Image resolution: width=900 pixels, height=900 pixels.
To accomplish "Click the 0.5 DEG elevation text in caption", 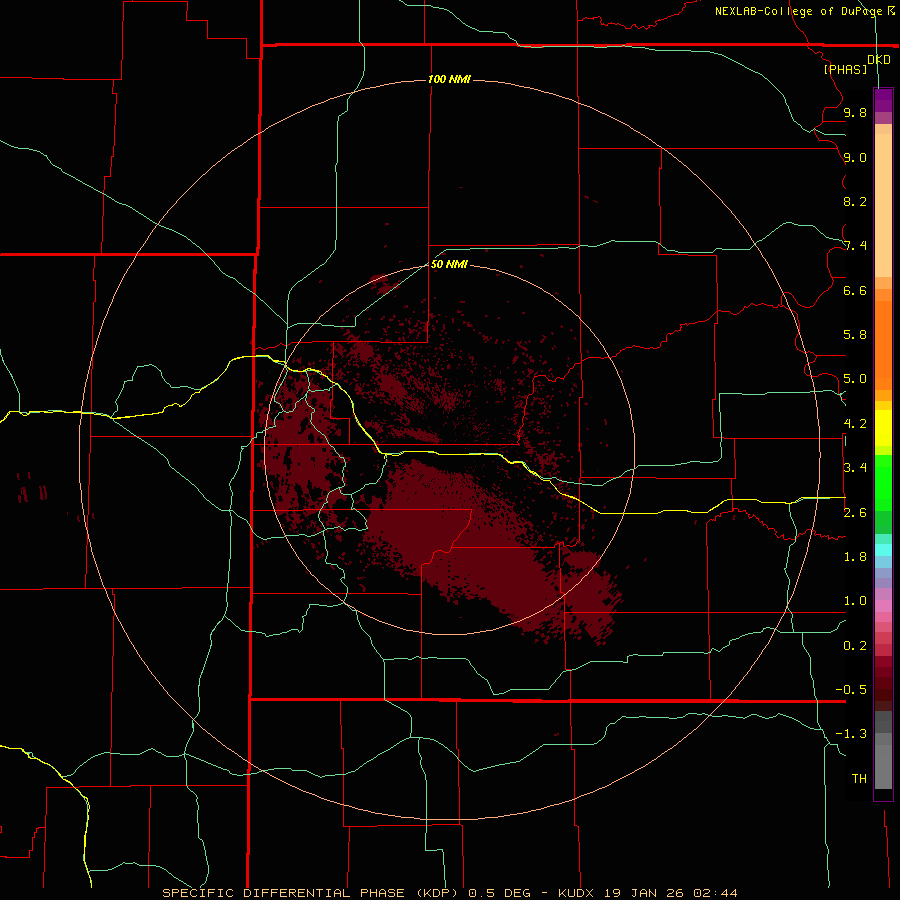I will tap(499, 893).
